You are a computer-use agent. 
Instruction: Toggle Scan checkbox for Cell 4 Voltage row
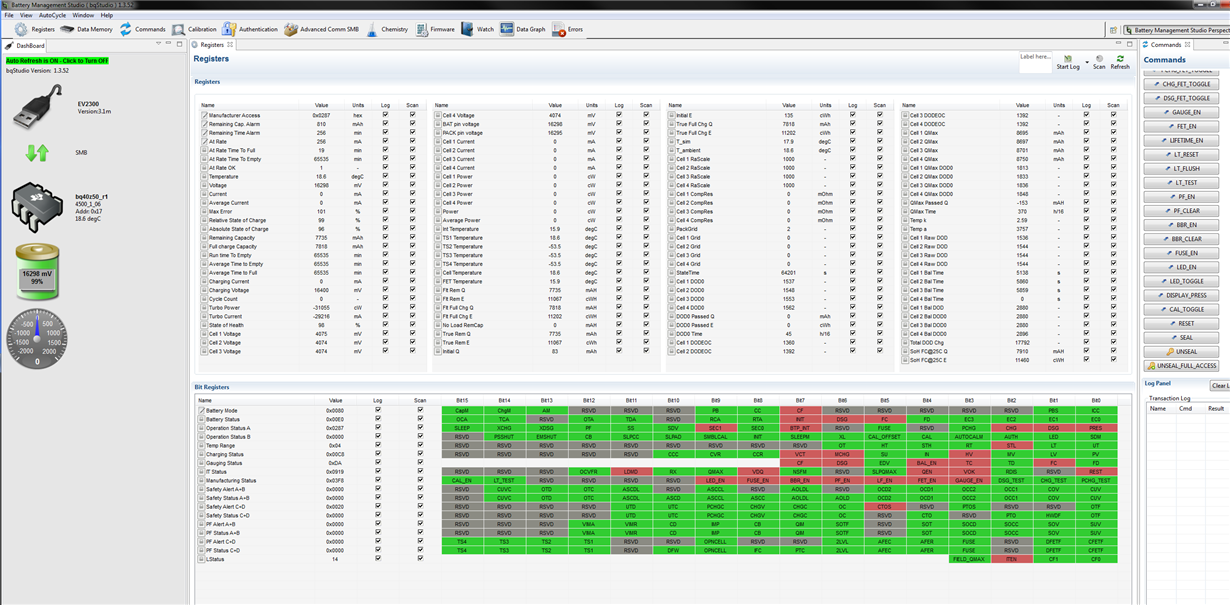pyautogui.click(x=646, y=115)
